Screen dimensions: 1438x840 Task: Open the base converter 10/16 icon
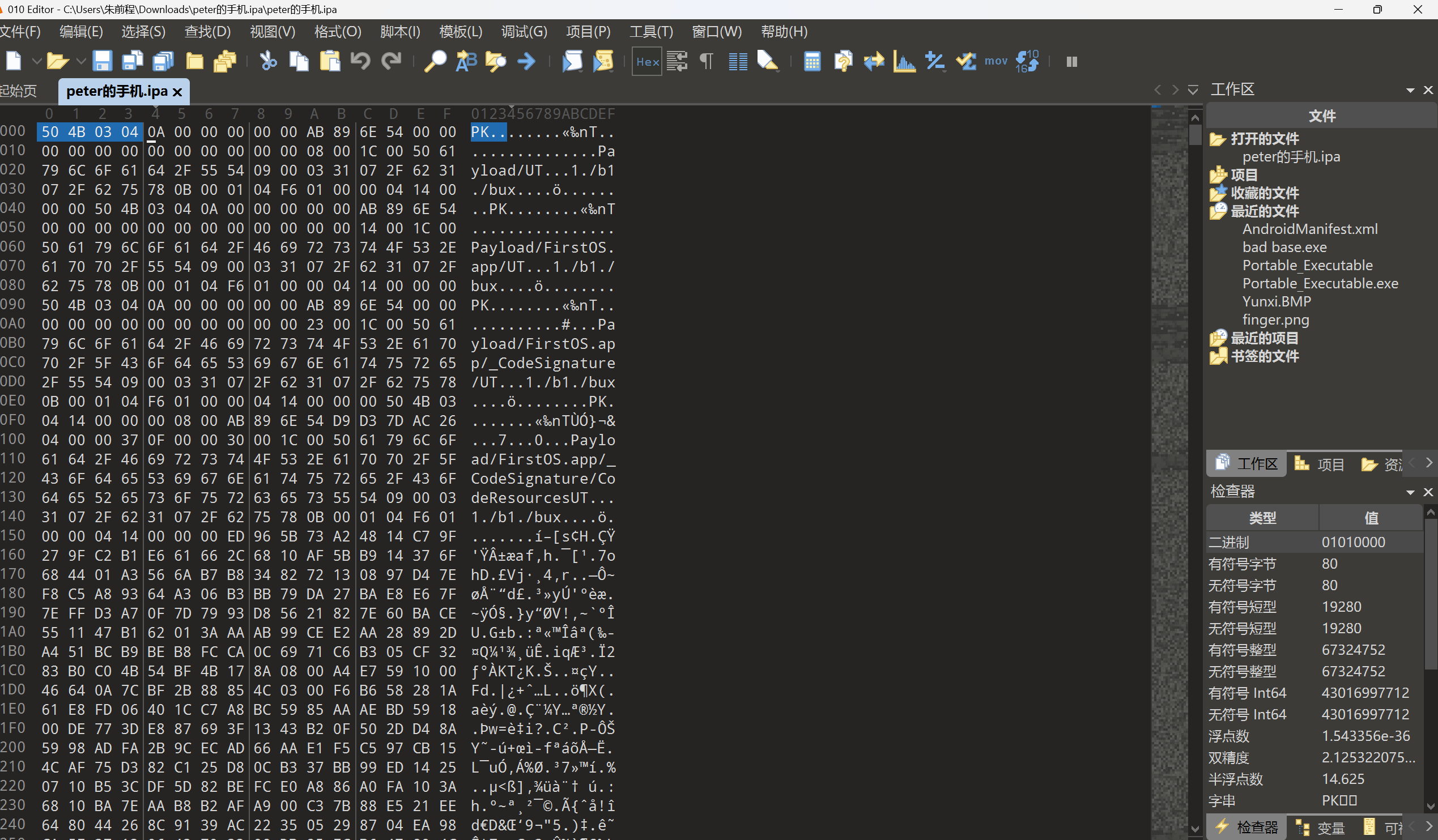[1027, 61]
